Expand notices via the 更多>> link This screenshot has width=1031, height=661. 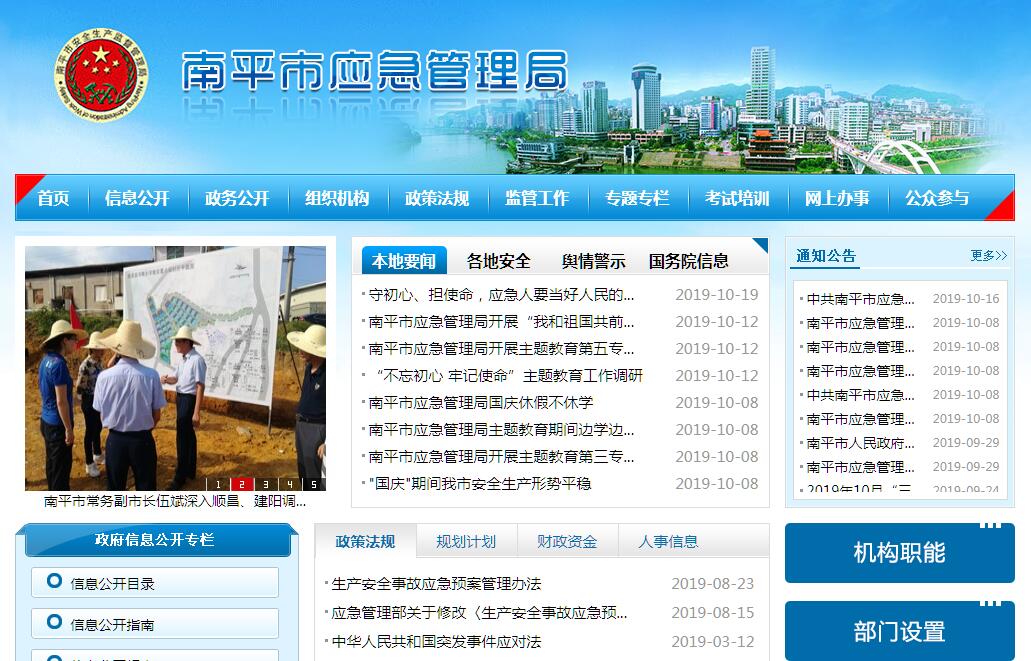[x=988, y=256]
